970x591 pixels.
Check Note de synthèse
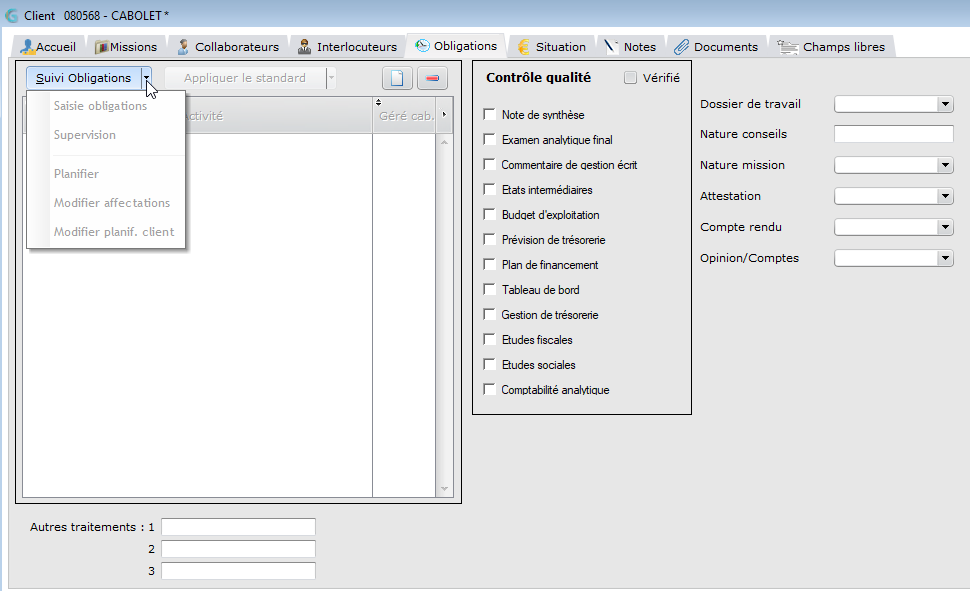tap(489, 114)
